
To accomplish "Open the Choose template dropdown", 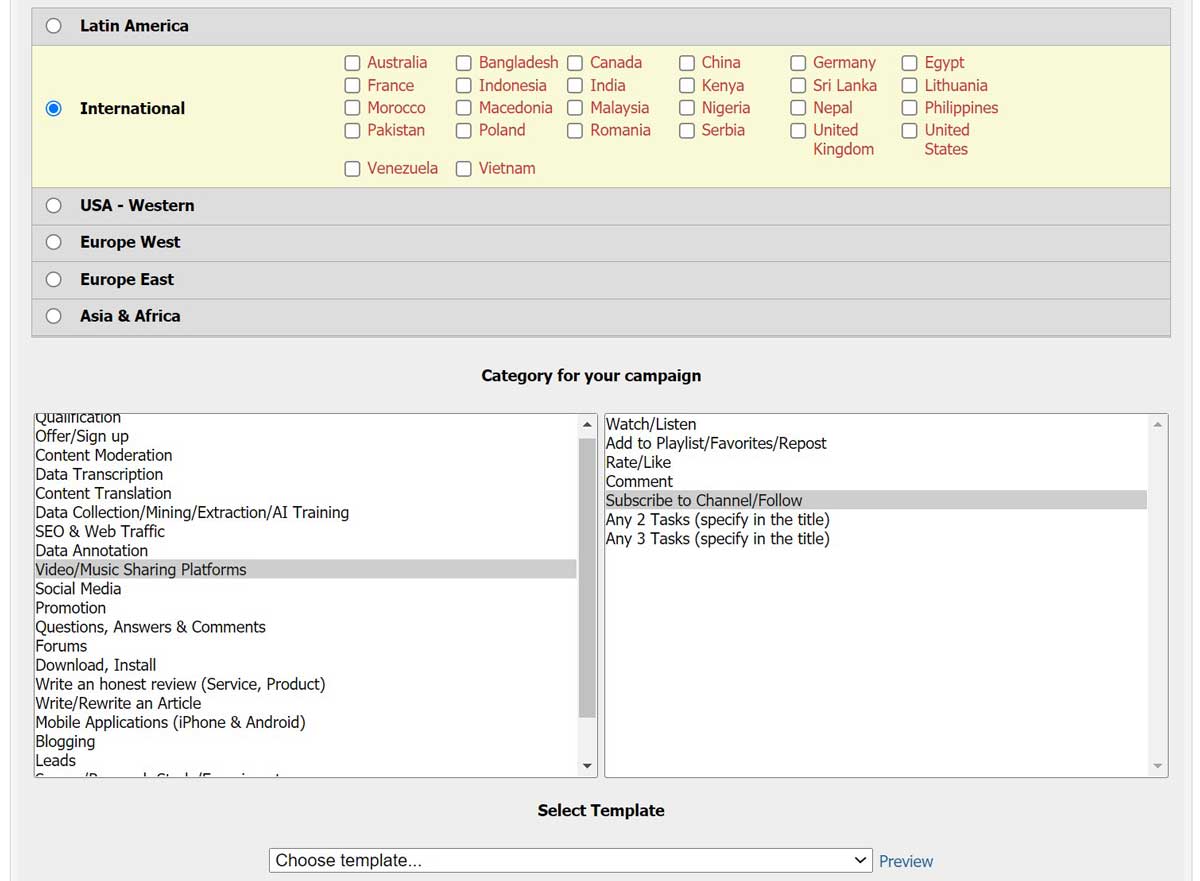I will [x=571, y=860].
